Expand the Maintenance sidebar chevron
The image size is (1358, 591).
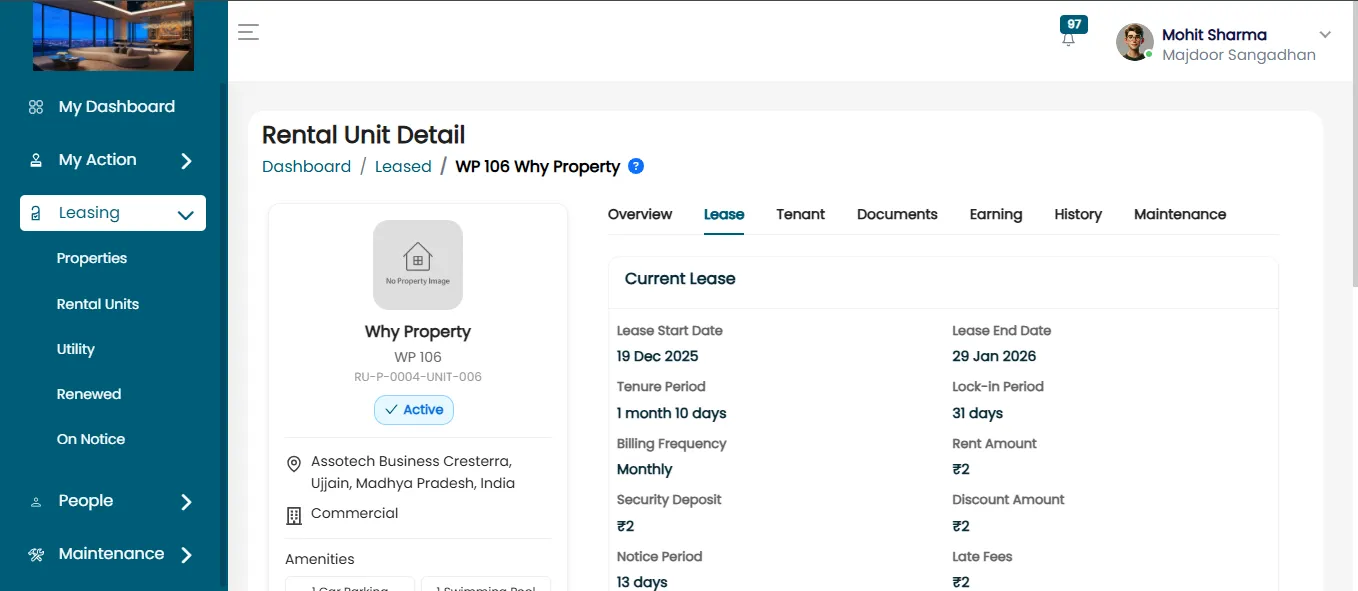click(186, 555)
